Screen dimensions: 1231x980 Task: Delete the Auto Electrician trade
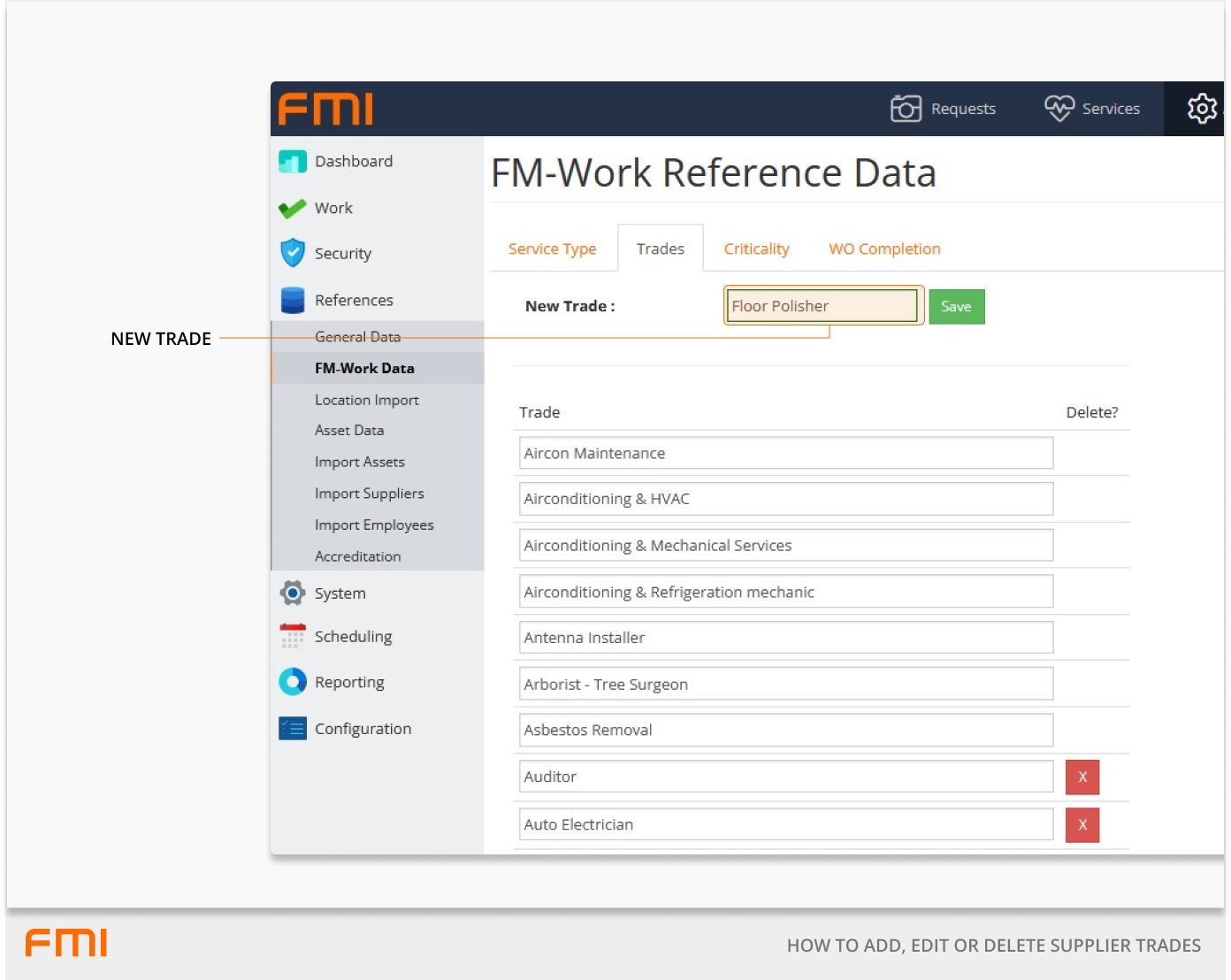coord(1082,825)
